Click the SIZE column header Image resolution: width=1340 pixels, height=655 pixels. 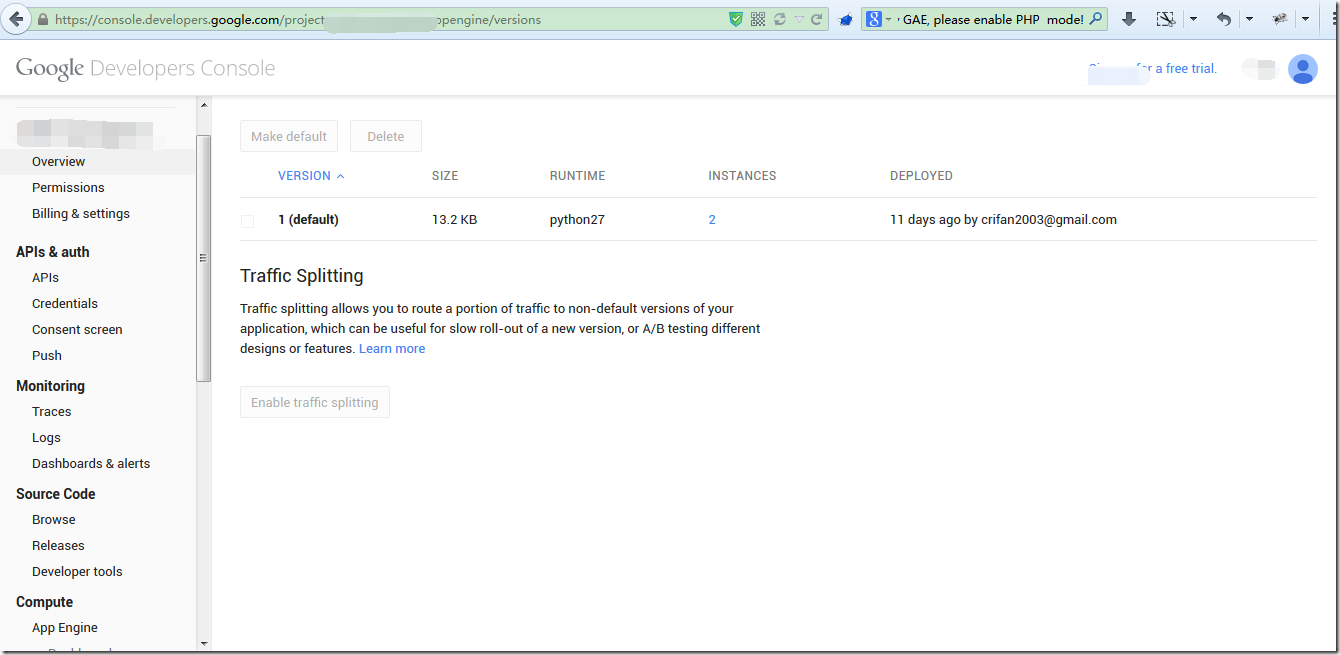pyautogui.click(x=445, y=176)
